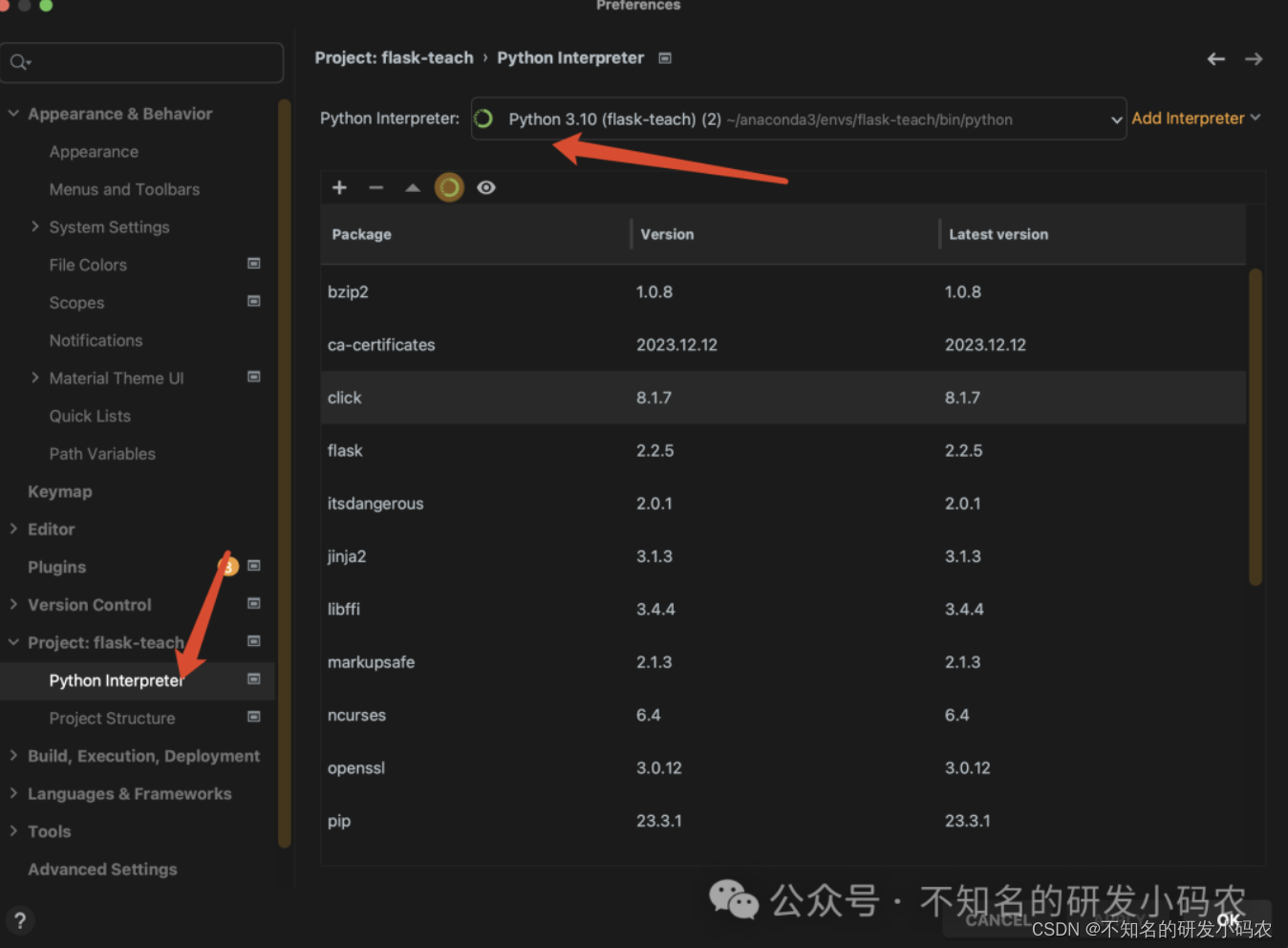The image size is (1288, 948).
Task: Click the upgrade package arrow icon
Action: click(x=412, y=187)
